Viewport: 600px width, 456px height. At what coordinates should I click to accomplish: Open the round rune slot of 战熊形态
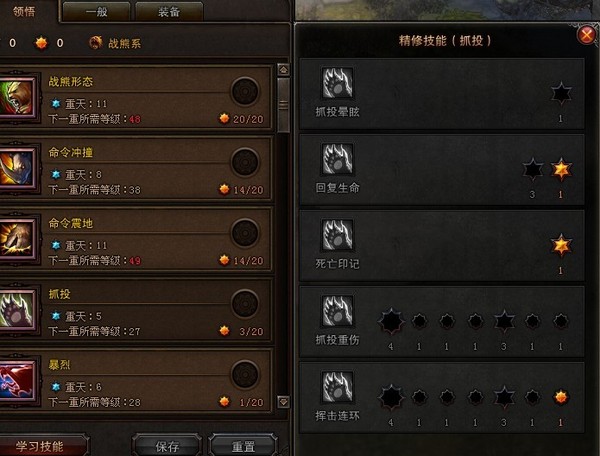pyautogui.click(x=245, y=91)
